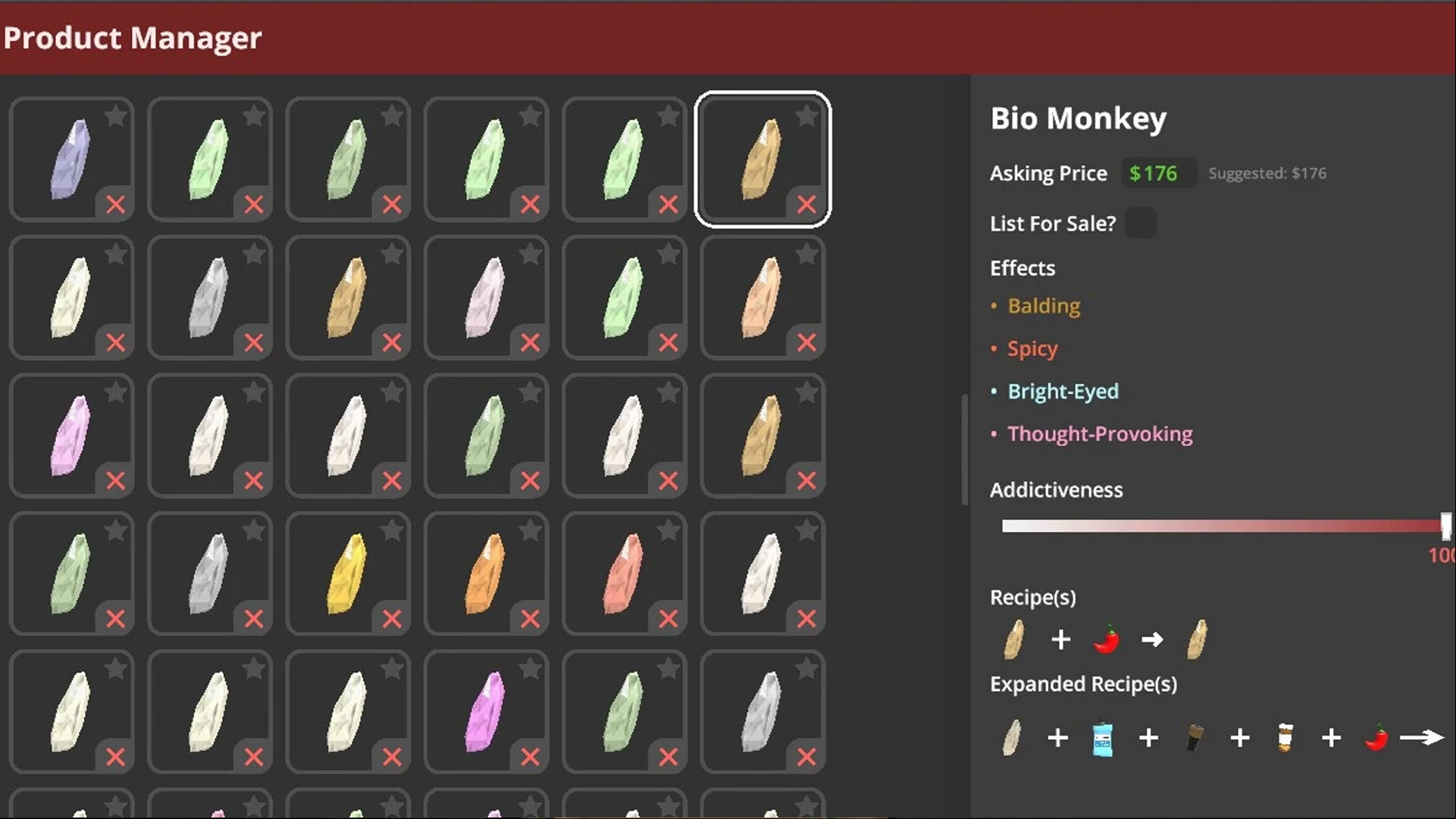1456x819 pixels.
Task: Edit the $176 asking price field
Action: pyautogui.click(x=1158, y=173)
